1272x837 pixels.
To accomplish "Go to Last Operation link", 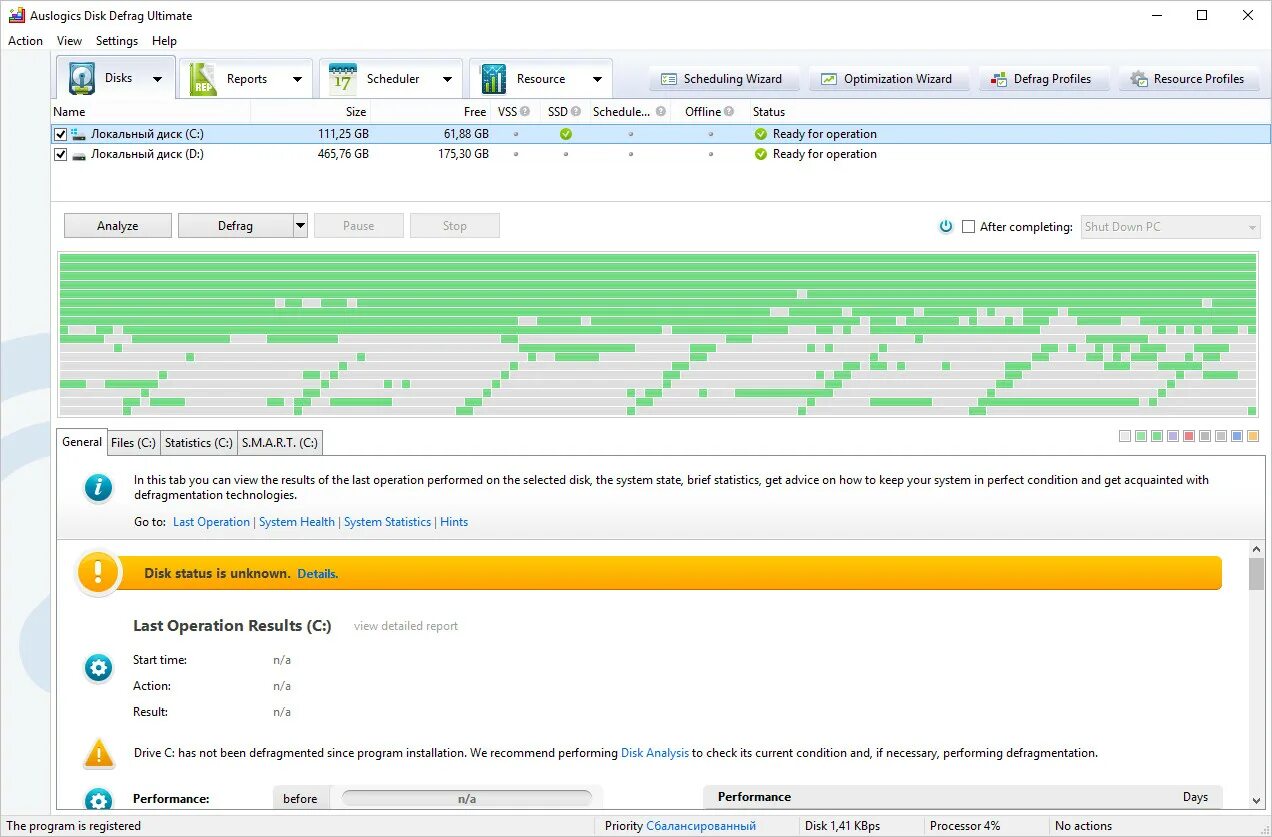I will [211, 522].
